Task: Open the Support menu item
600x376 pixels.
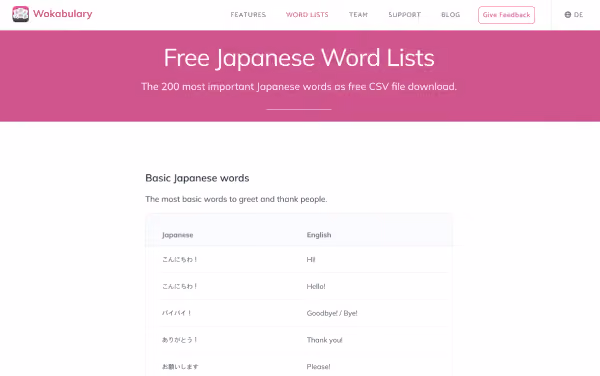Action: (x=404, y=15)
